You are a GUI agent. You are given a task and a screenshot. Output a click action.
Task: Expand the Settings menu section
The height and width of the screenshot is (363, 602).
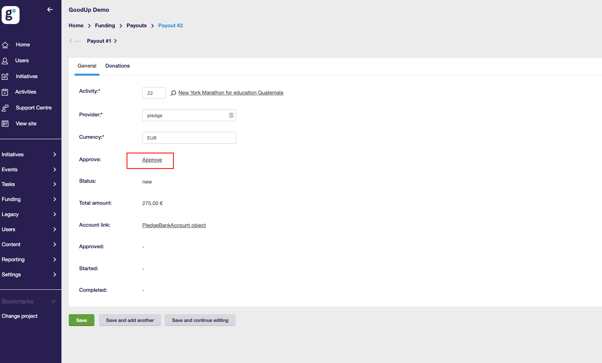click(x=29, y=275)
